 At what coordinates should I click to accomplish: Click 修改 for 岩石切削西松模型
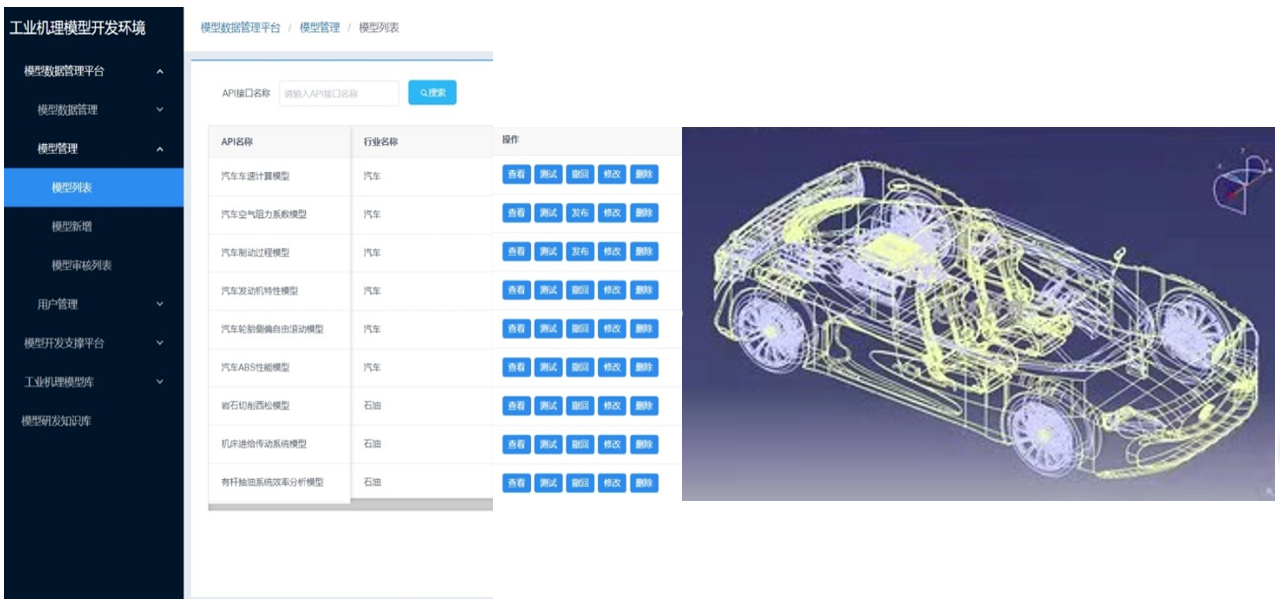click(612, 406)
